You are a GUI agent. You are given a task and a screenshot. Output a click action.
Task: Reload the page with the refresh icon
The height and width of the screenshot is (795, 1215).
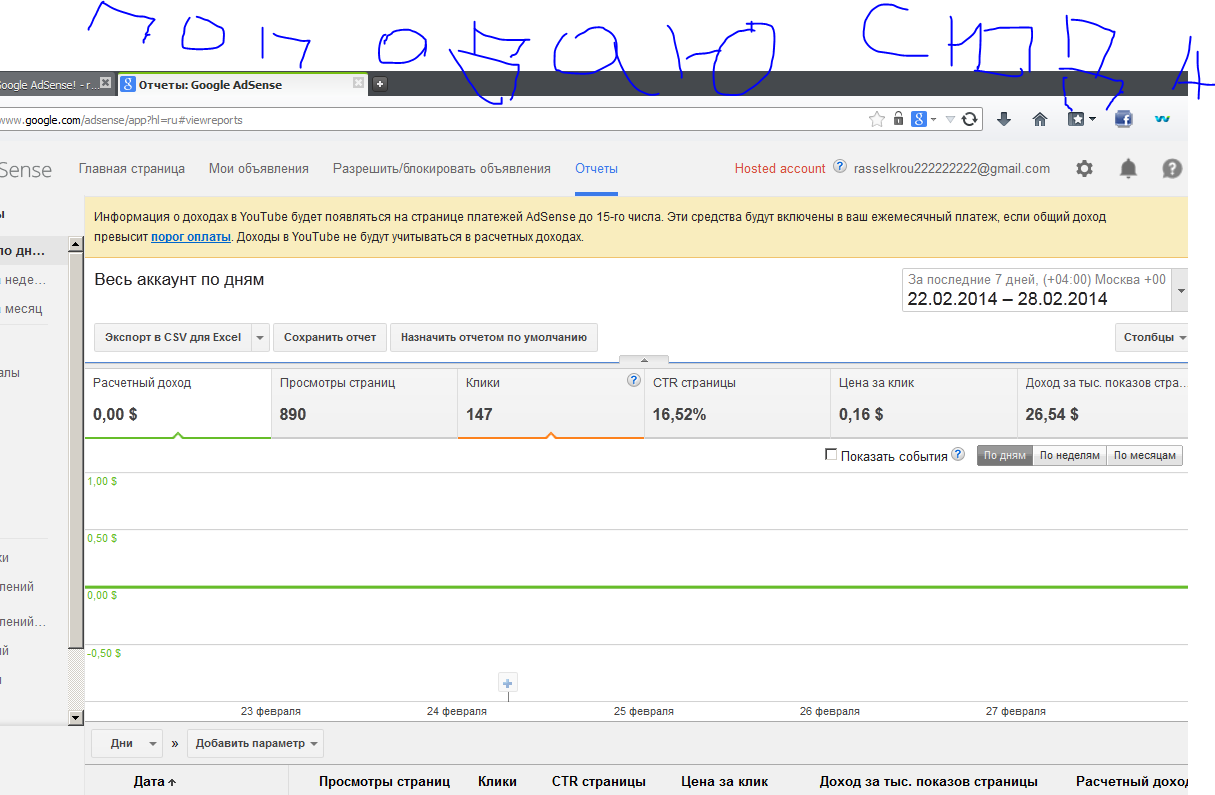coord(969,119)
